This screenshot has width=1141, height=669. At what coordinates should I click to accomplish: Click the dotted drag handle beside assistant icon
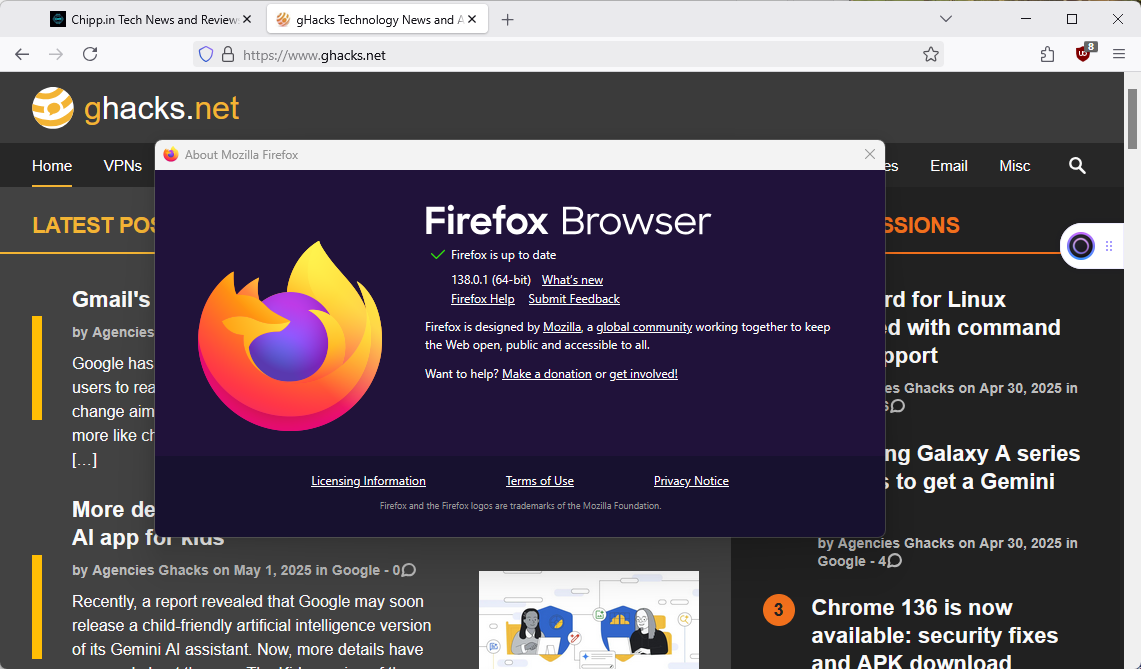coord(1109,247)
